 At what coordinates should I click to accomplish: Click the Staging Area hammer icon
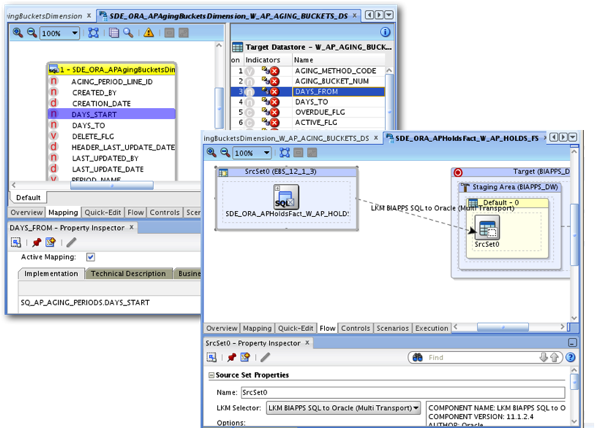465,187
